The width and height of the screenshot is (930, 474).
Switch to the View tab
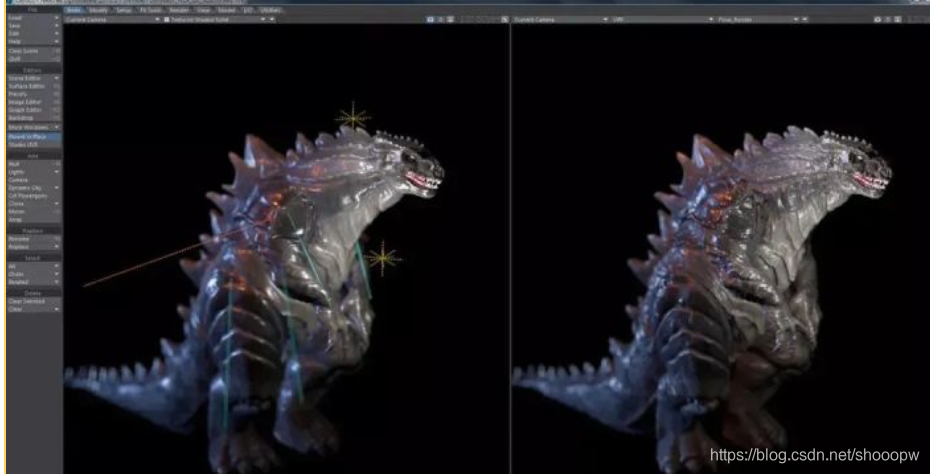tap(202, 11)
